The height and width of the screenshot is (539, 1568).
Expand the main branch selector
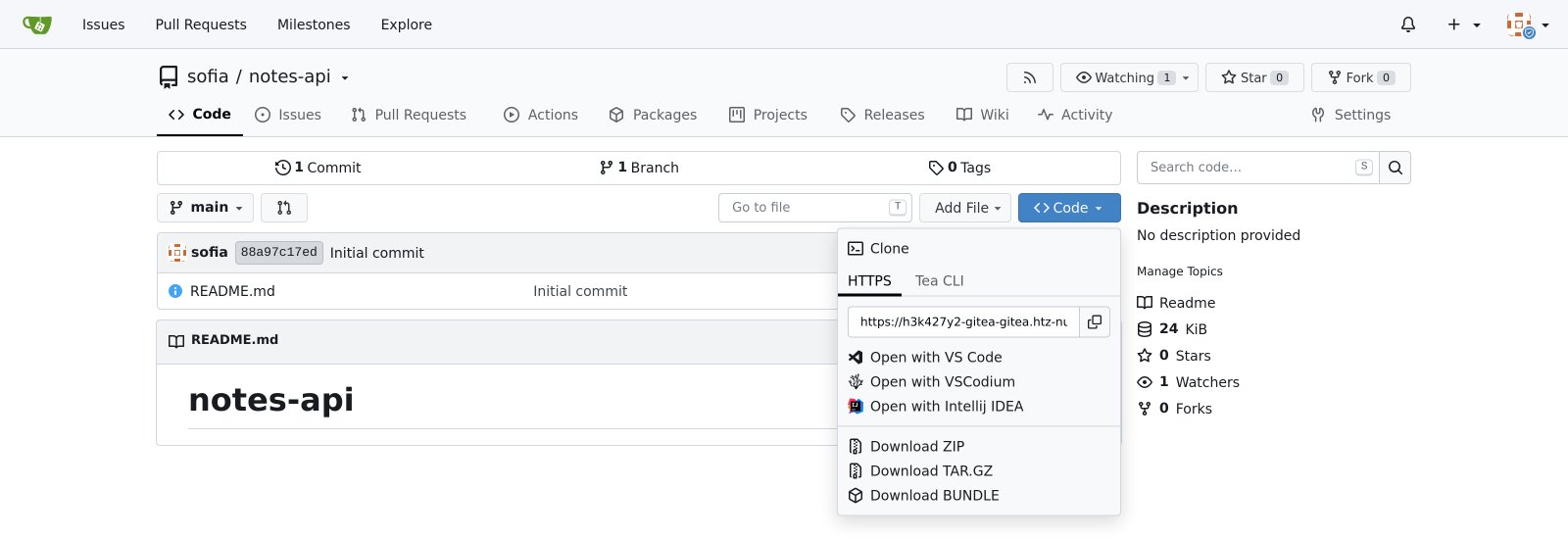click(206, 208)
